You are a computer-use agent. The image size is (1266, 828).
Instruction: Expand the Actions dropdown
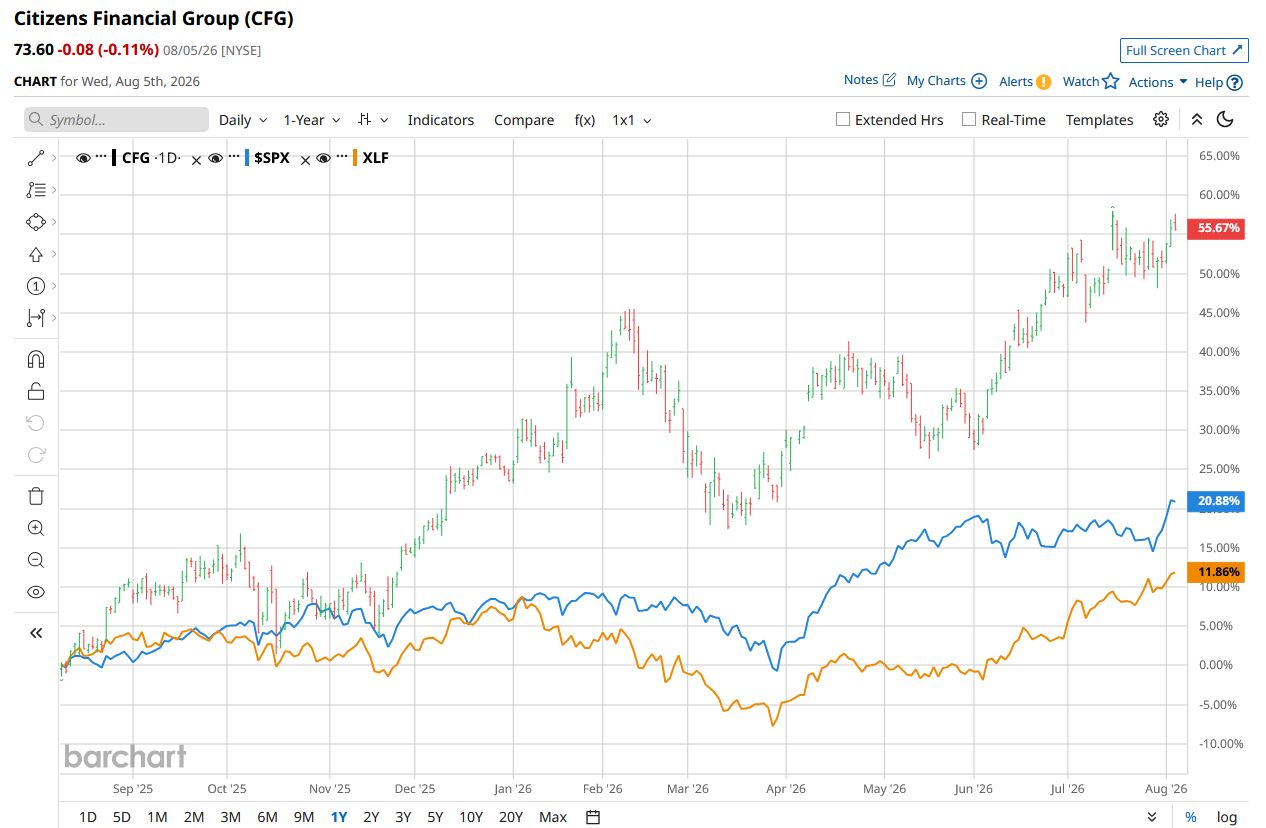(x=1158, y=82)
